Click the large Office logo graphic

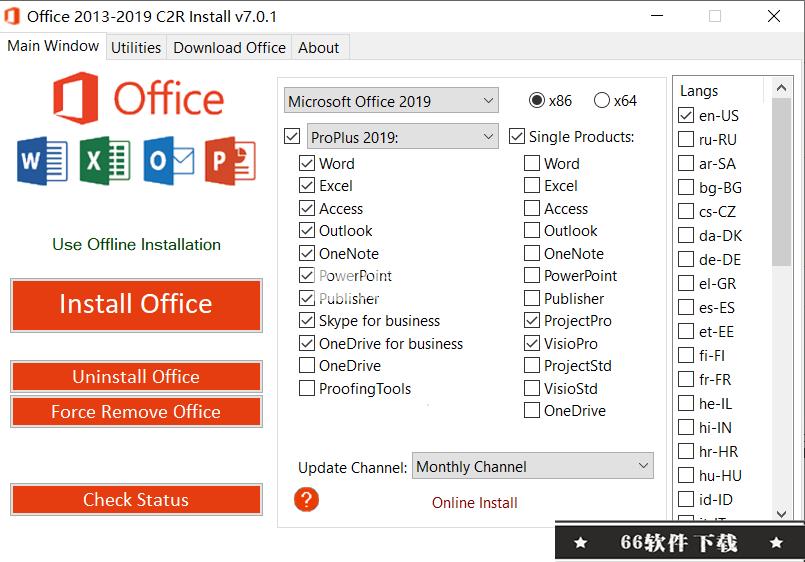point(139,98)
